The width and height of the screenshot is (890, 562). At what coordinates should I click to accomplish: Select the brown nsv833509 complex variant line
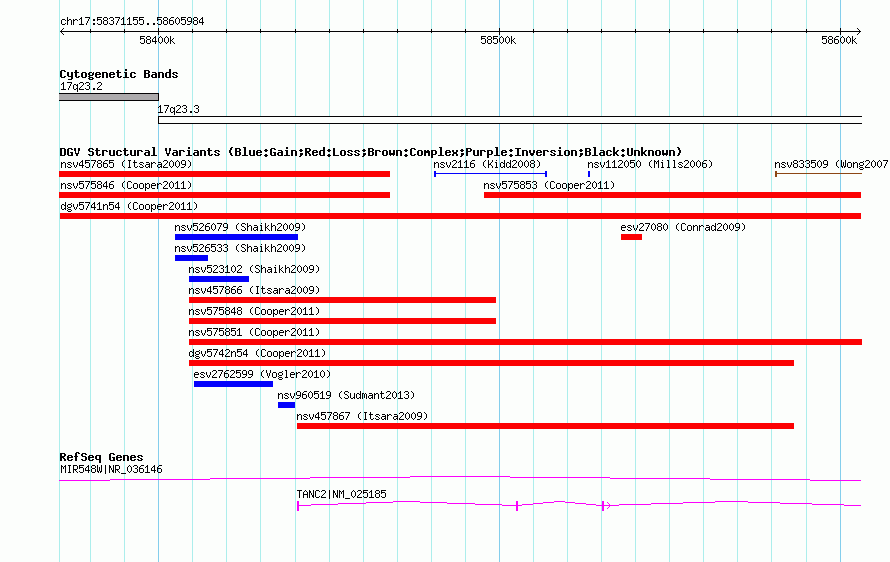coord(818,174)
